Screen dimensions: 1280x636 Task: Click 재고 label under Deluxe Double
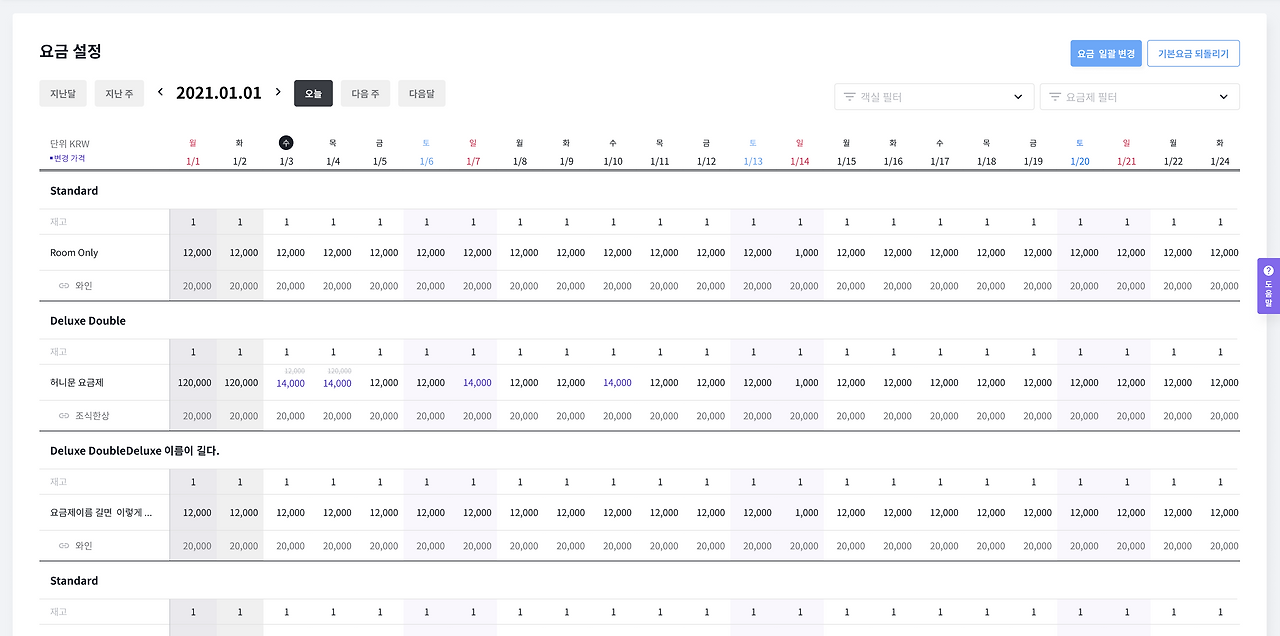coord(58,352)
